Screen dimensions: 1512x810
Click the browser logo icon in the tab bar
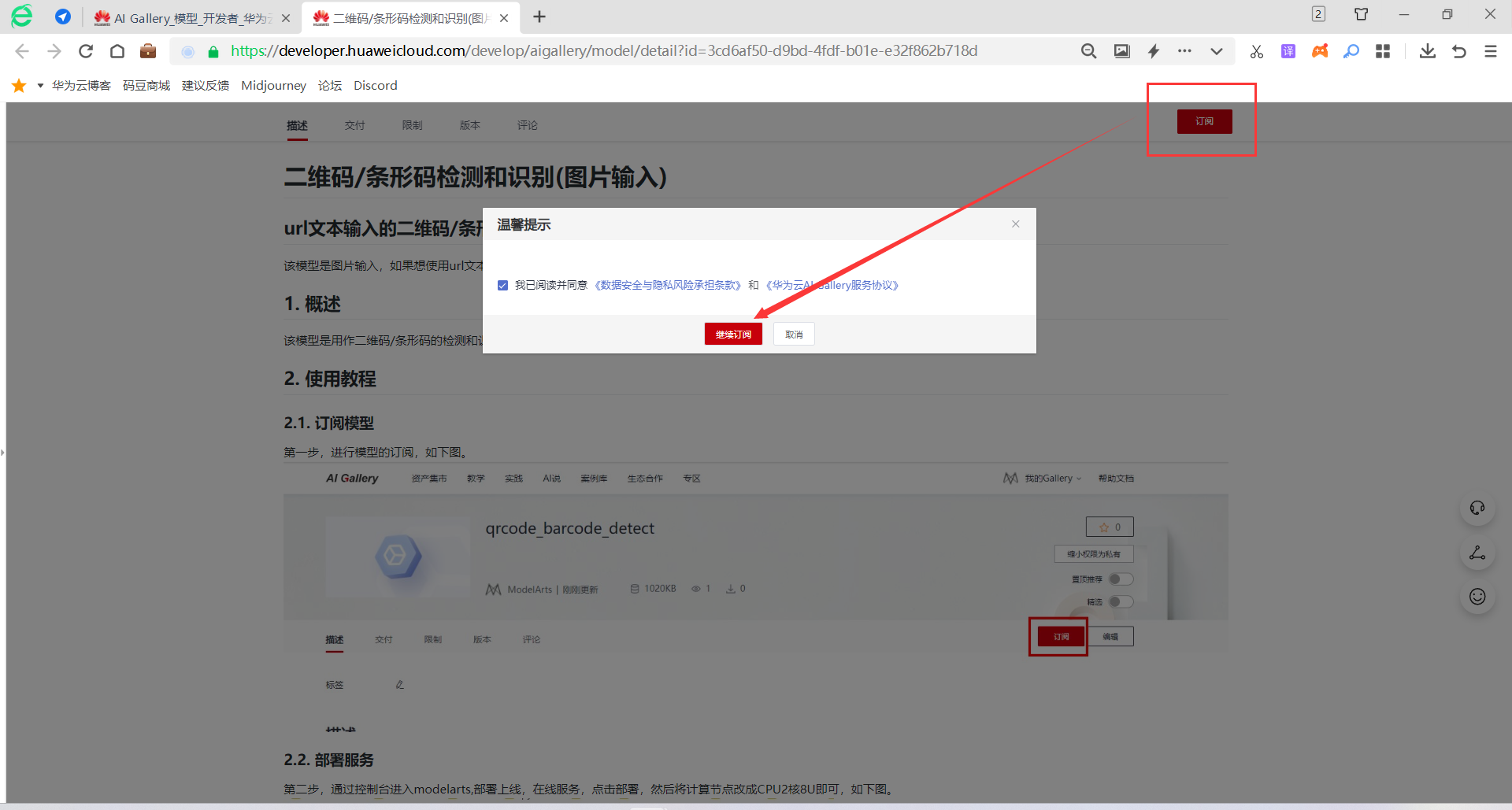(22, 17)
